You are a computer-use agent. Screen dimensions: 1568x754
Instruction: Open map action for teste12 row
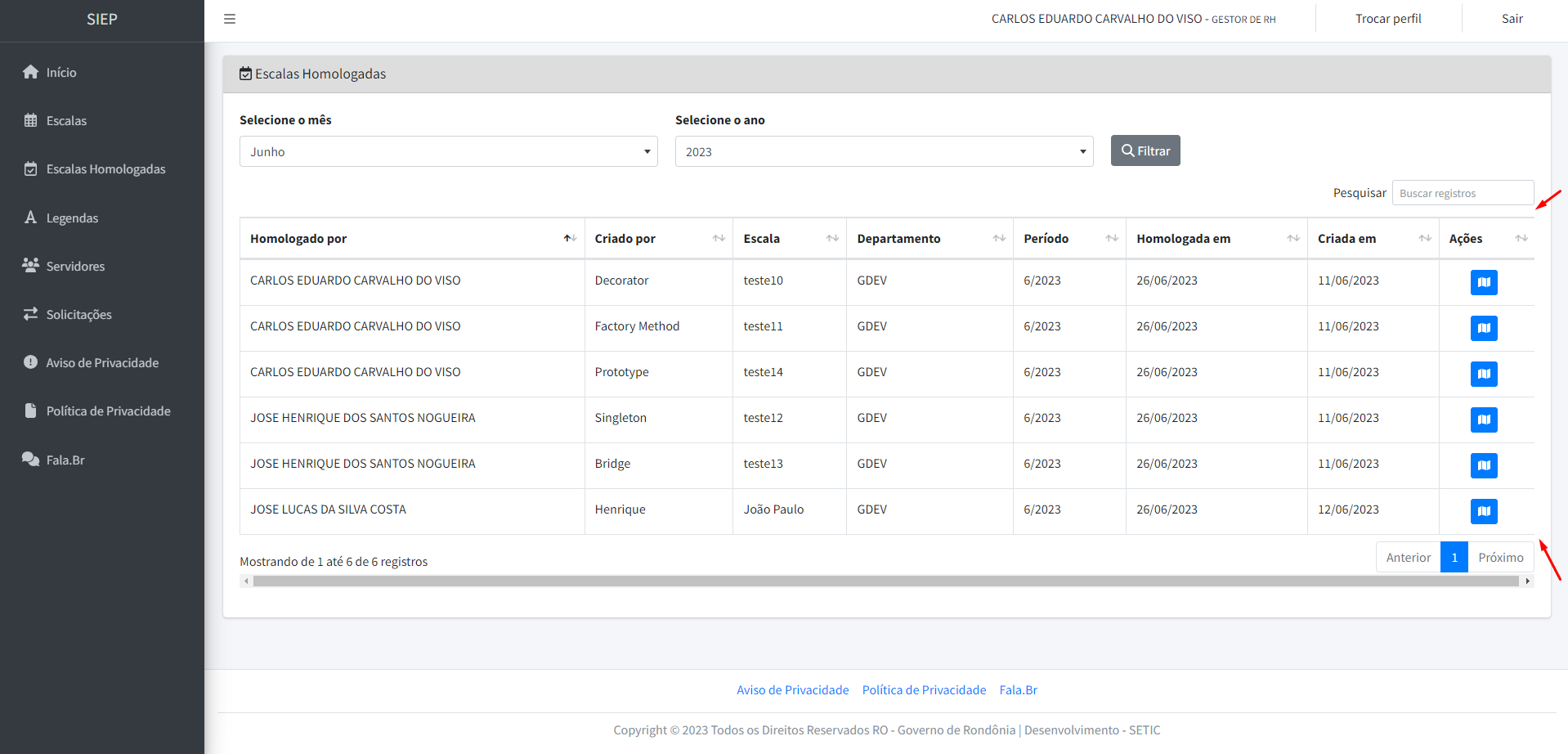coord(1484,420)
